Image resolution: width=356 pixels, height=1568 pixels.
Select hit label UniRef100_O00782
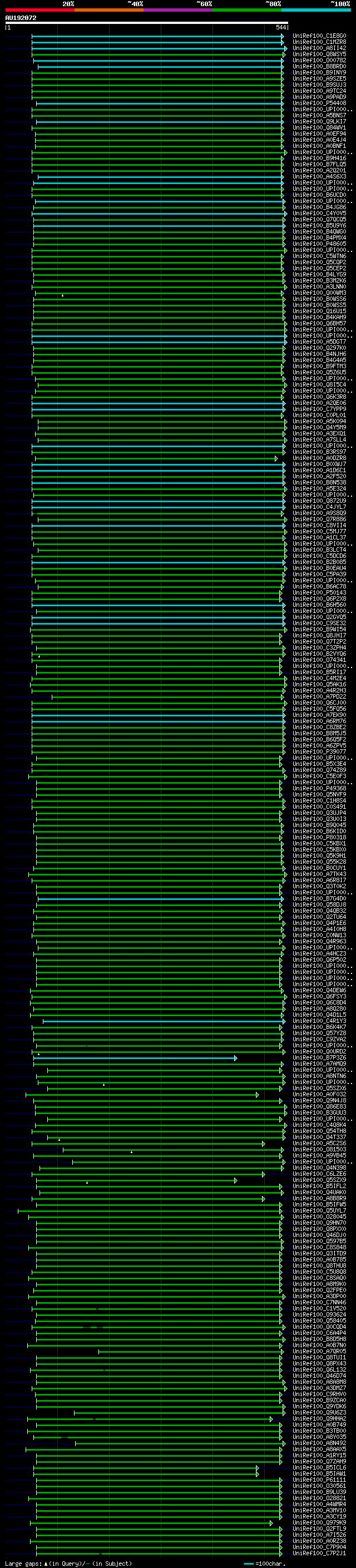[319, 60]
